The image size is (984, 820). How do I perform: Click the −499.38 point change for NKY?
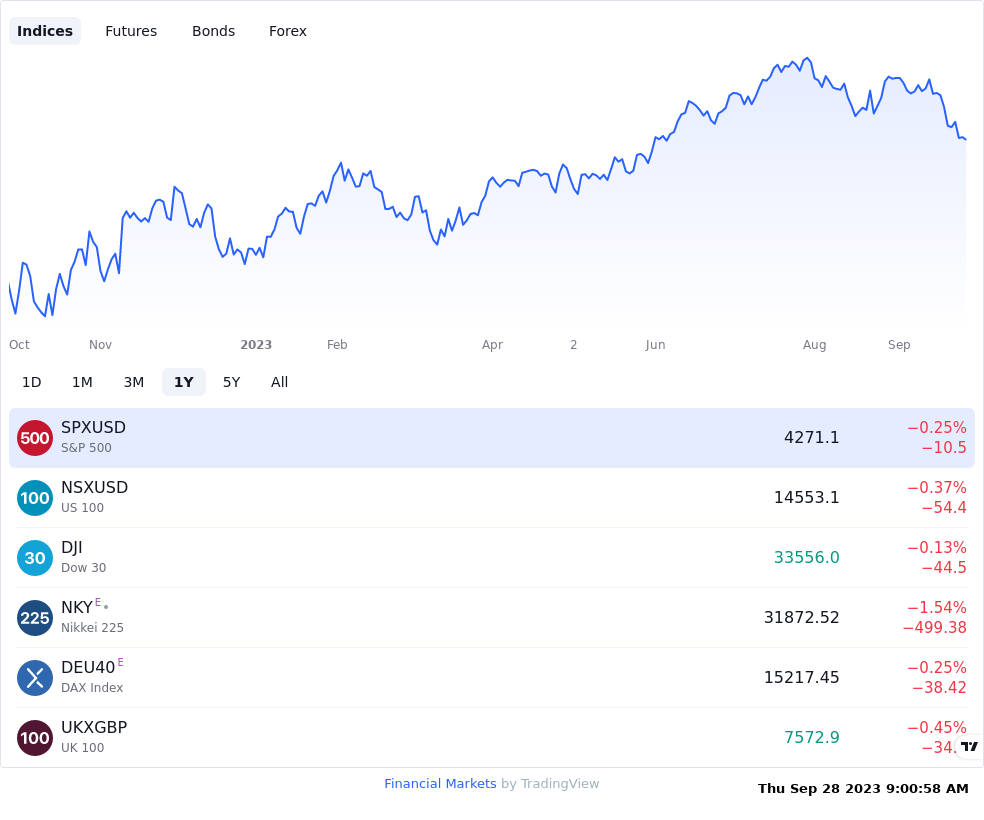(934, 627)
